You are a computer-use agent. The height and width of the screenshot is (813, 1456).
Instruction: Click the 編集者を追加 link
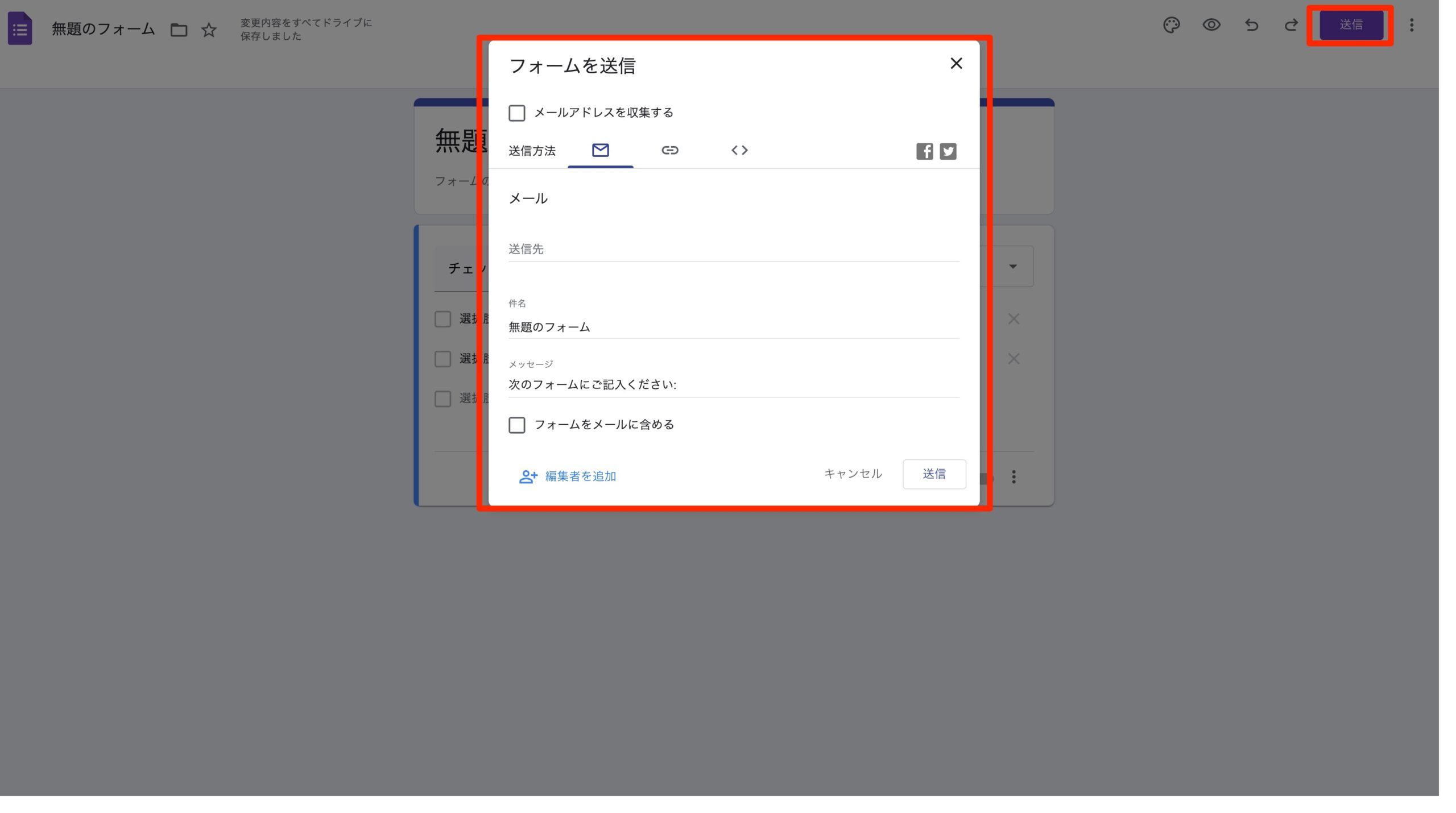click(580, 476)
